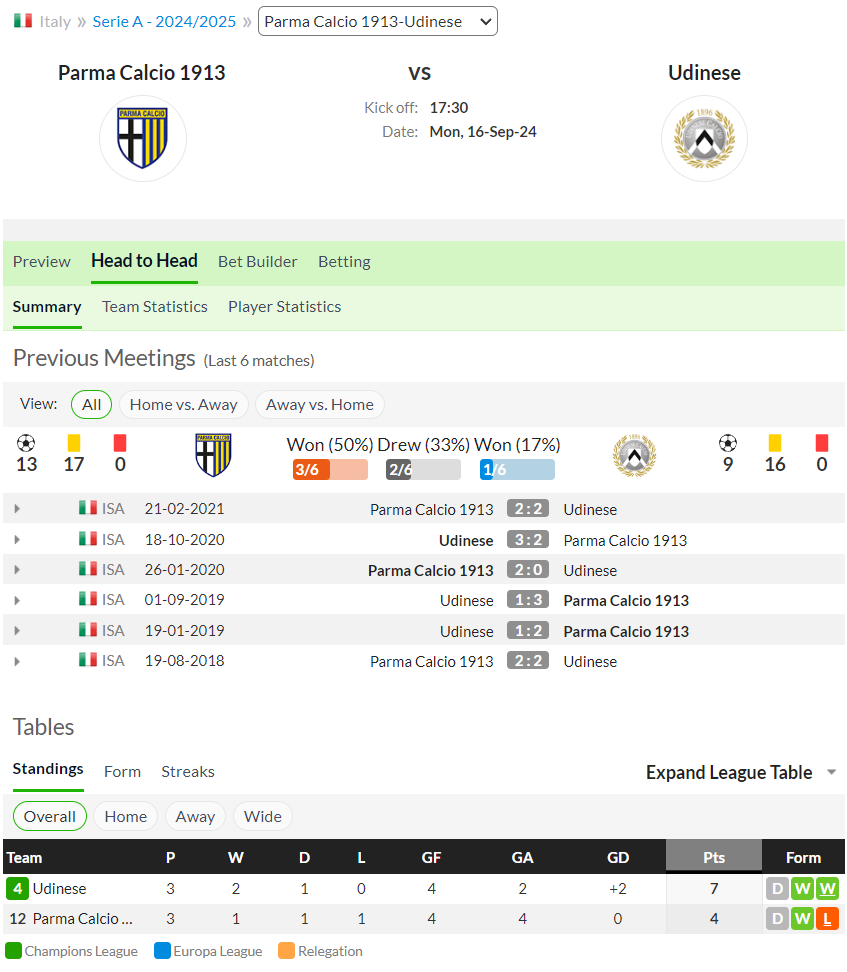This screenshot has height=972, width=847.
Task: Click the small Parma crest in meetings summary
Action: pos(213,454)
